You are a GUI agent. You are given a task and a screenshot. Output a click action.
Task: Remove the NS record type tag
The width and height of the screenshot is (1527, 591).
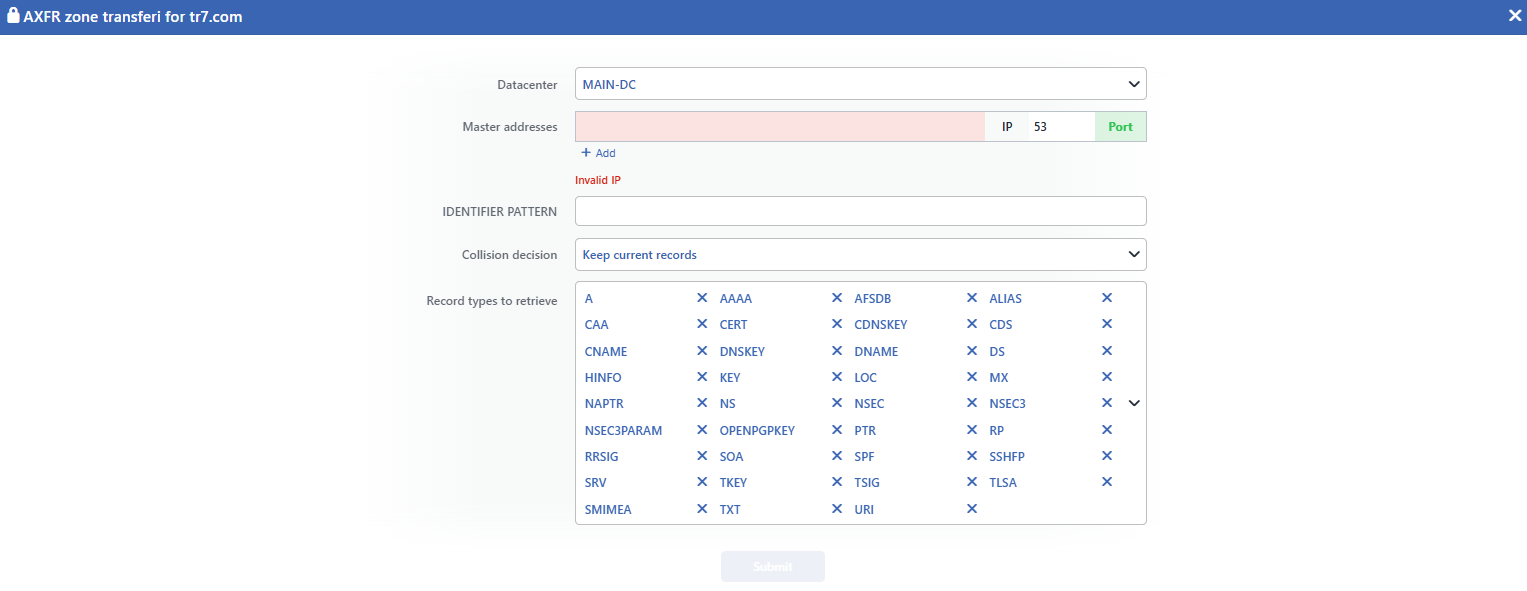[x=837, y=403]
